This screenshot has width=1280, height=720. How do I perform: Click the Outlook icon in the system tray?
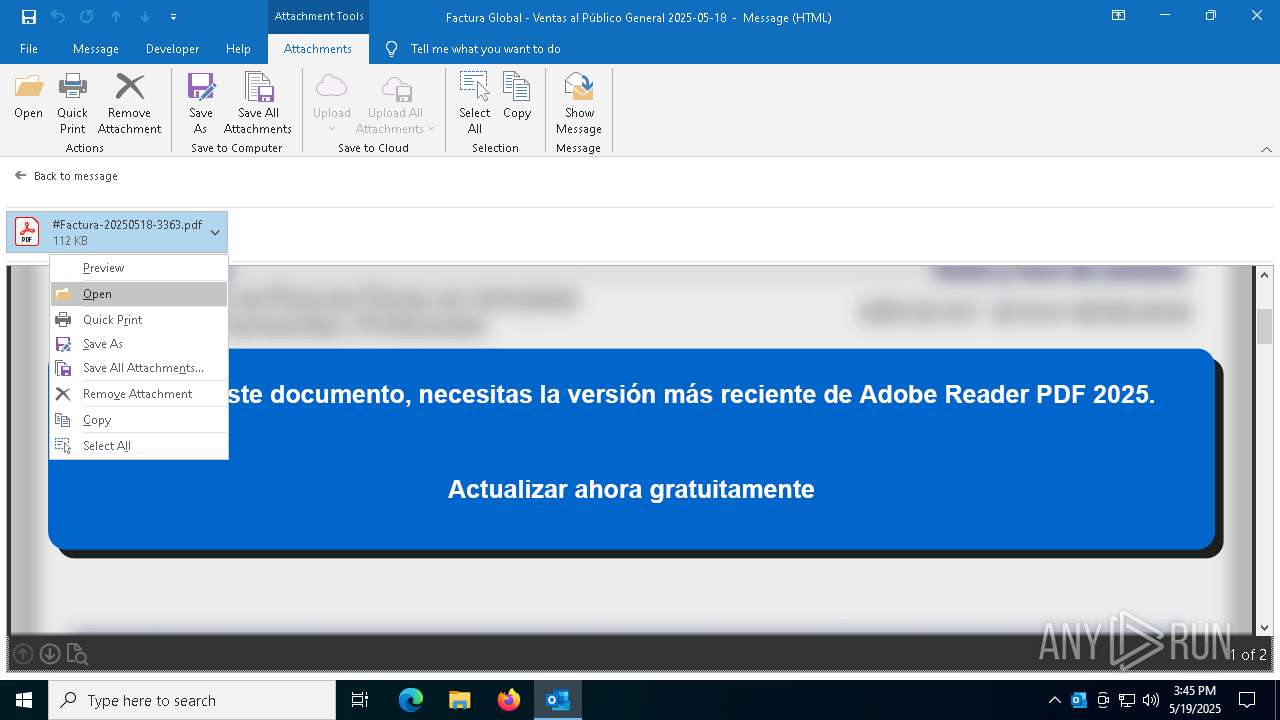[1079, 700]
